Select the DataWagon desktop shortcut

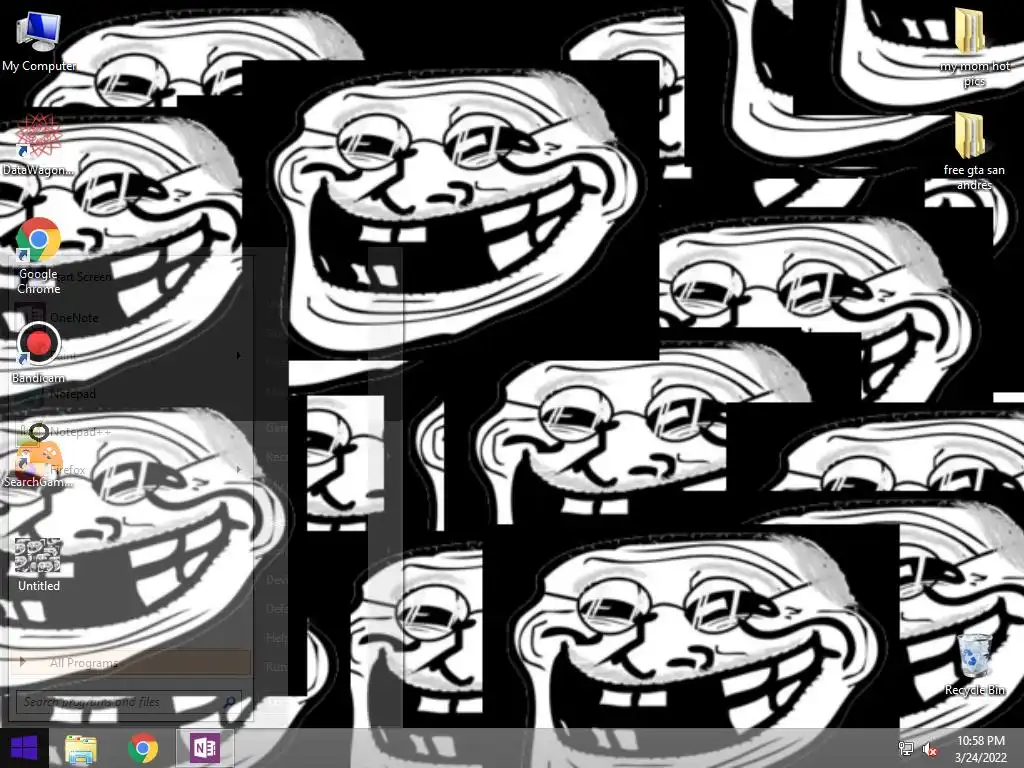tap(39, 145)
